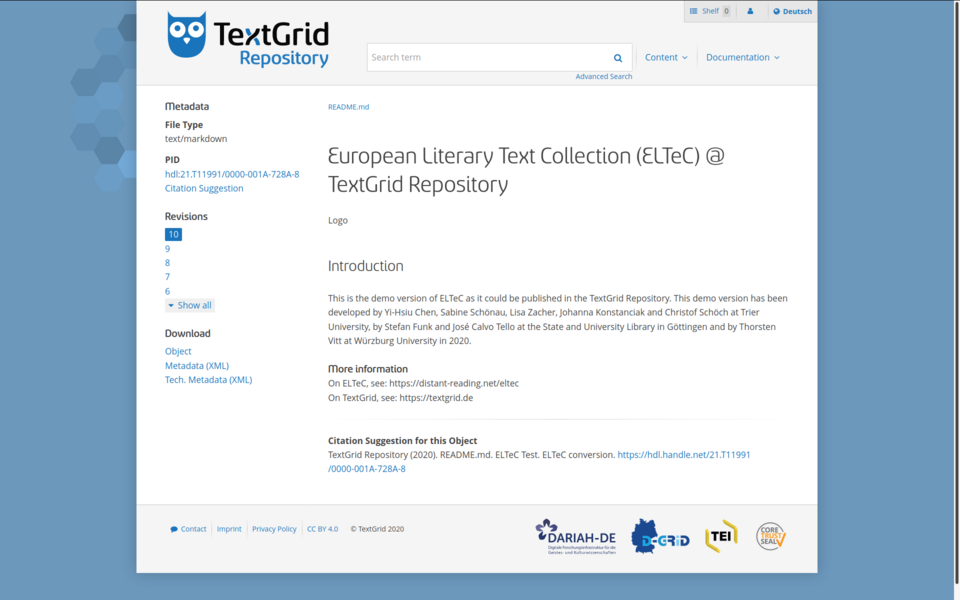Click the TEI logo
960x600 pixels.
(x=721, y=536)
